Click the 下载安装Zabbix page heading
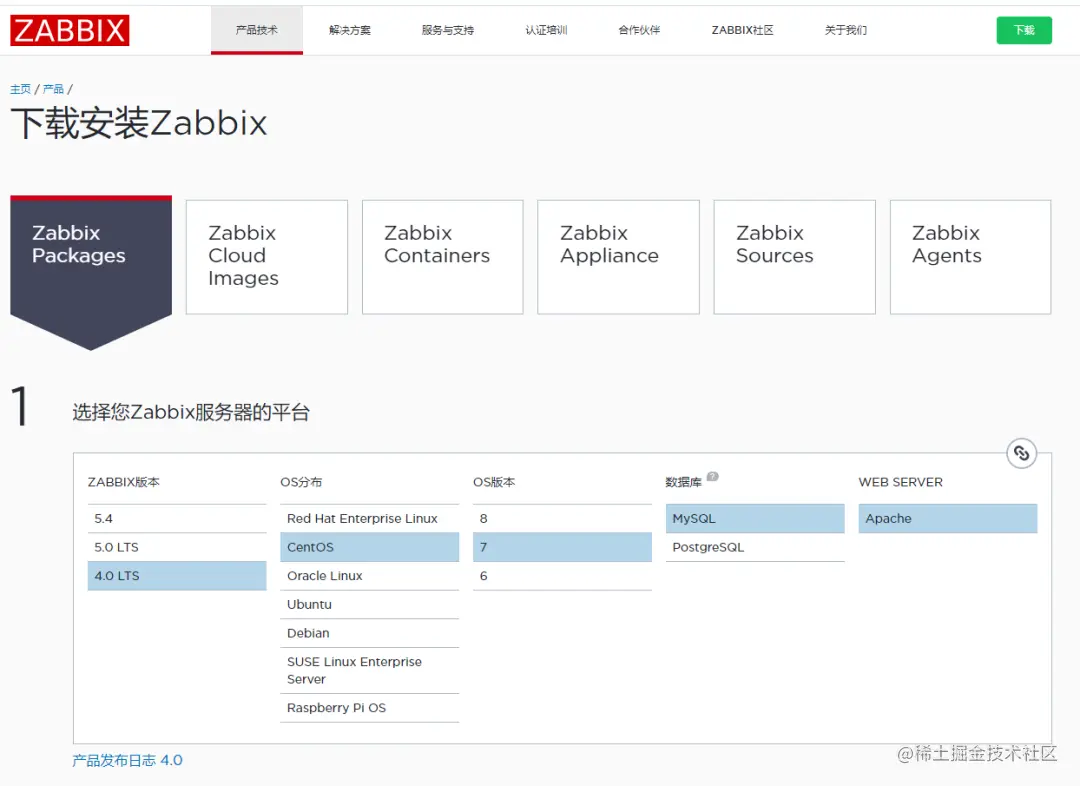Screen dimensions: 1080x786 (138, 123)
